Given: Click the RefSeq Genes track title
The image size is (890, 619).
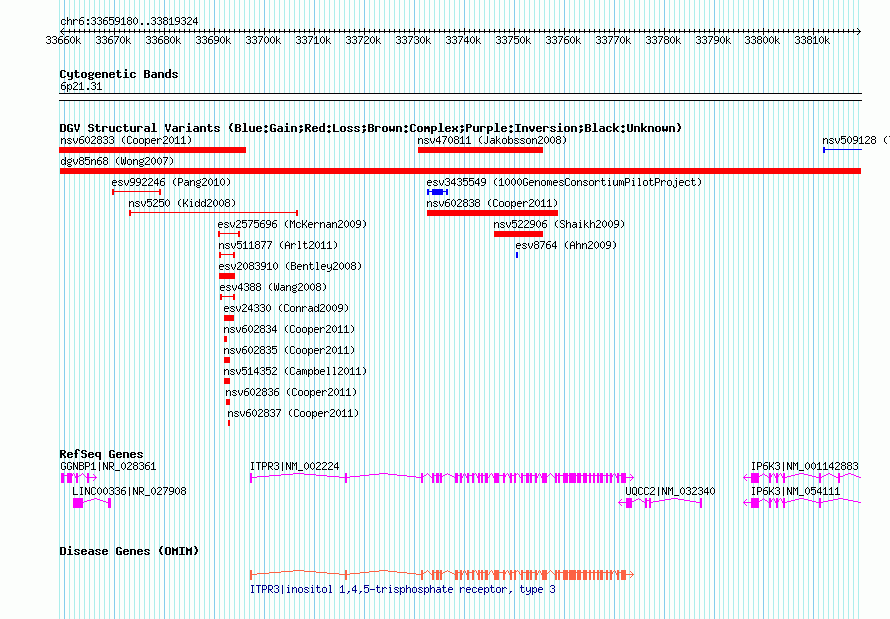Looking at the screenshot, I should tap(101, 454).
